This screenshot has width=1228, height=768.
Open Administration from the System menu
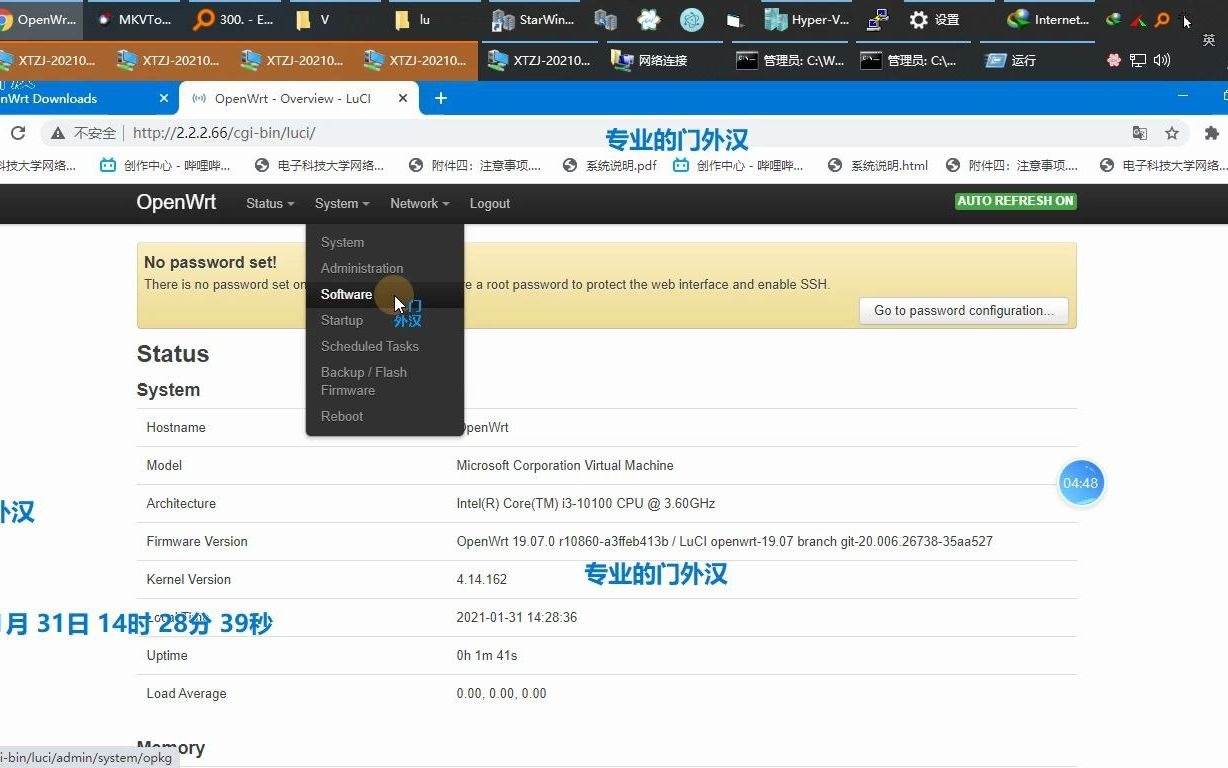[362, 268]
